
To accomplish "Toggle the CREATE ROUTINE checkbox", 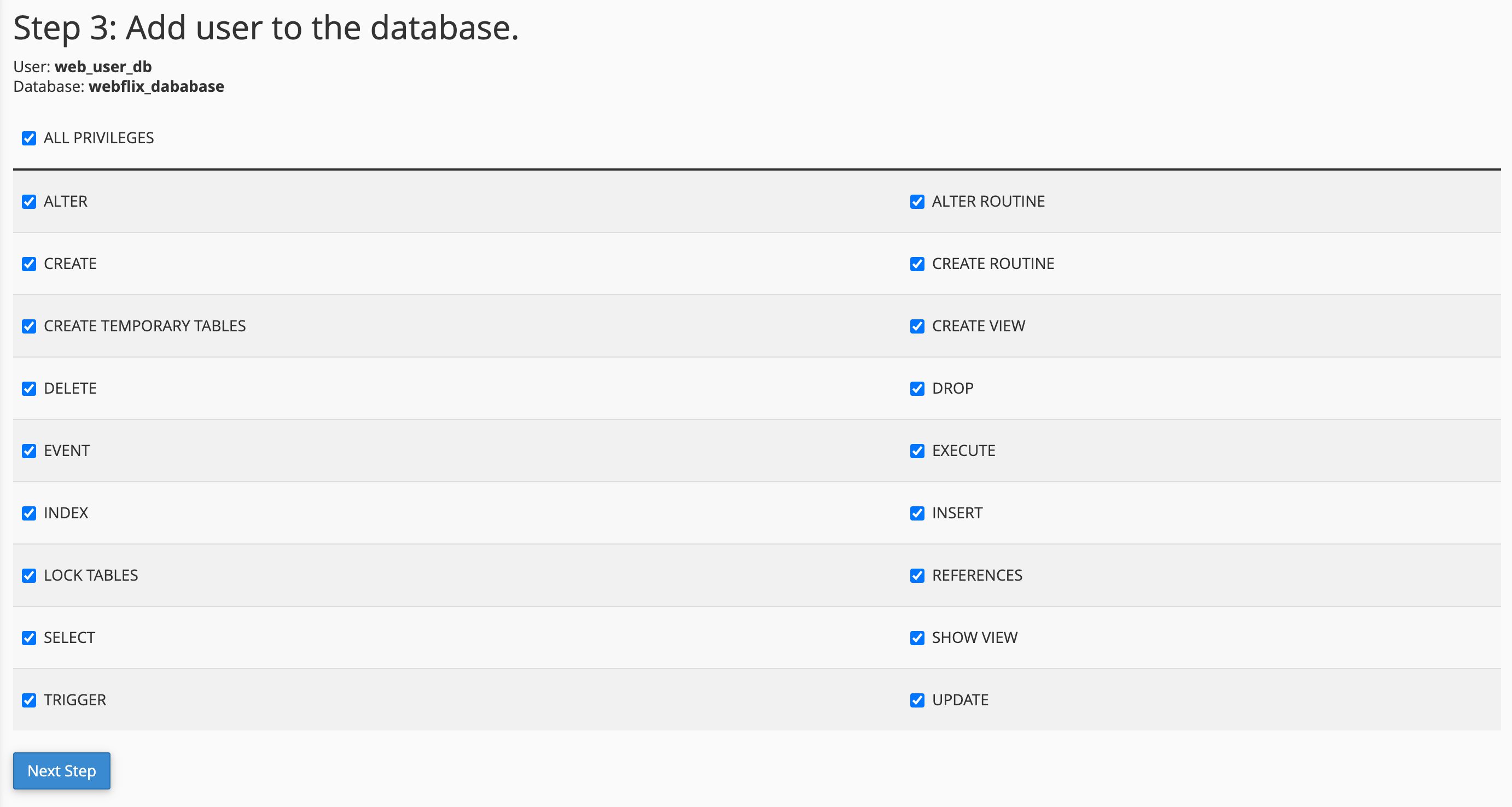I will point(917,264).
